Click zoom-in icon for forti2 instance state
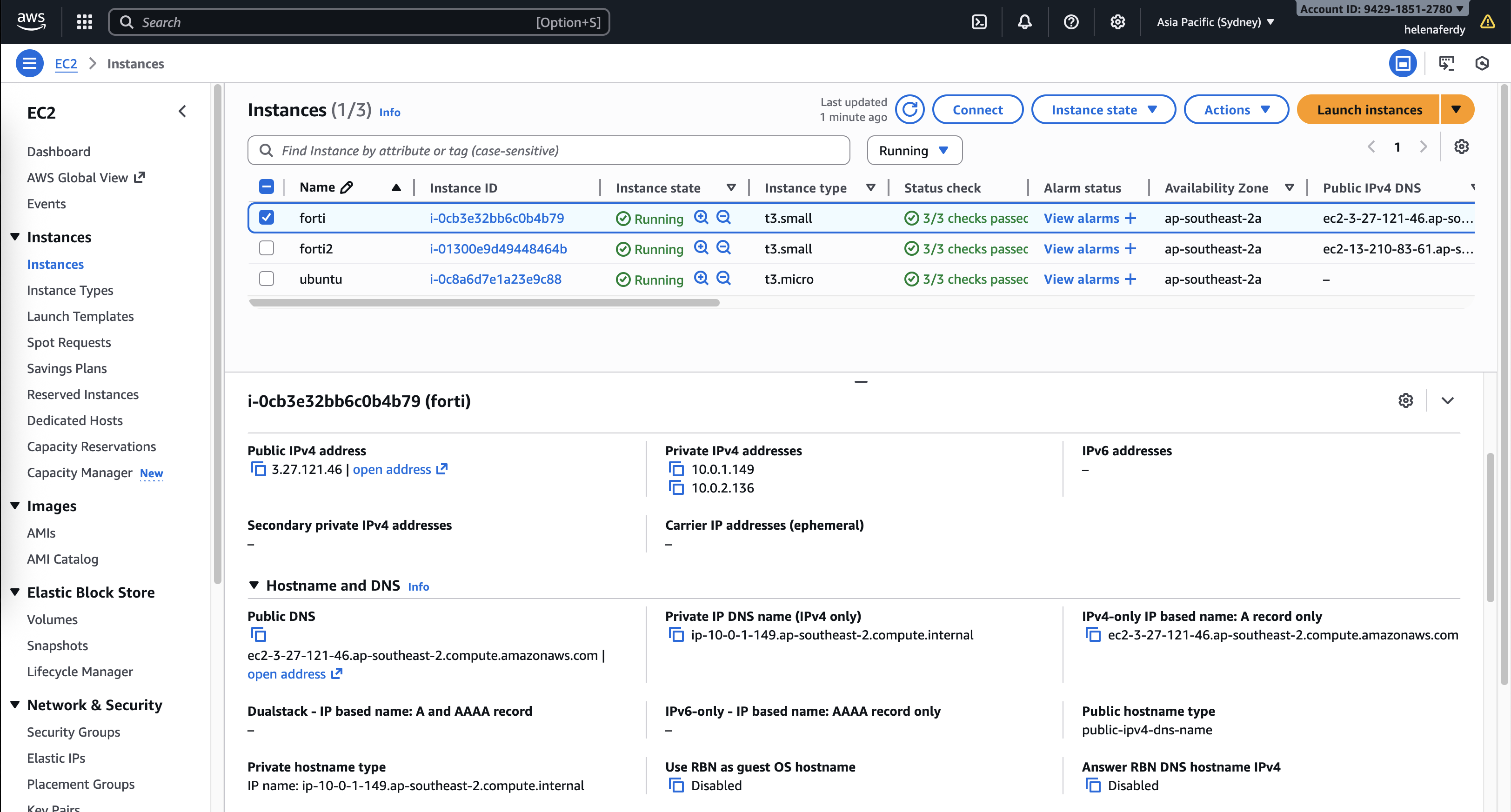The image size is (1511, 812). (701, 248)
